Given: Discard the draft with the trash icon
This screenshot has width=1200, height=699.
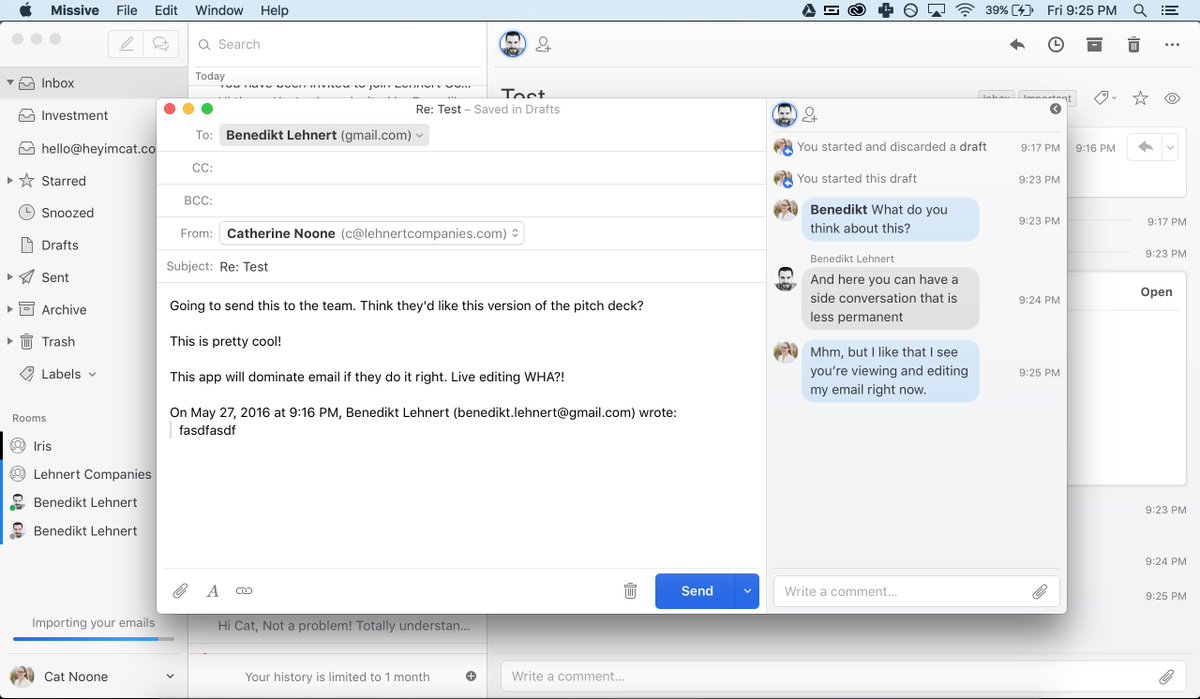Looking at the screenshot, I should (630, 591).
